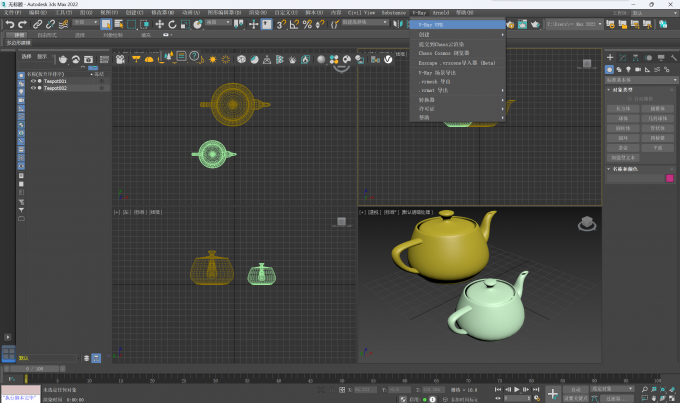Screen dimensions: 680x403
Task: Click the object name input field
Action: pyautogui.click(x=635, y=178)
